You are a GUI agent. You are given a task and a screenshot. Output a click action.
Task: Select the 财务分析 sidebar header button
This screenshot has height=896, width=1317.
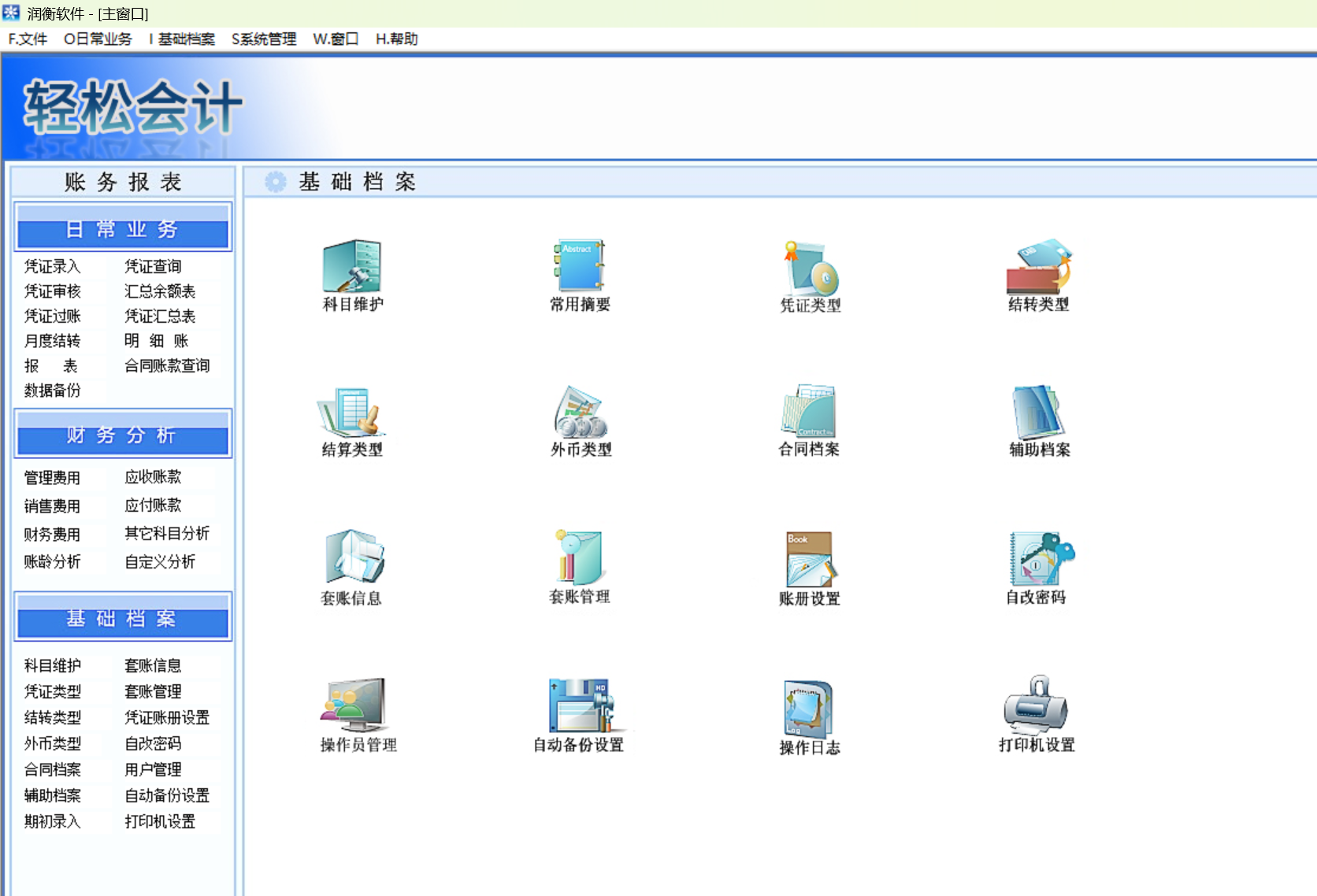tap(123, 434)
